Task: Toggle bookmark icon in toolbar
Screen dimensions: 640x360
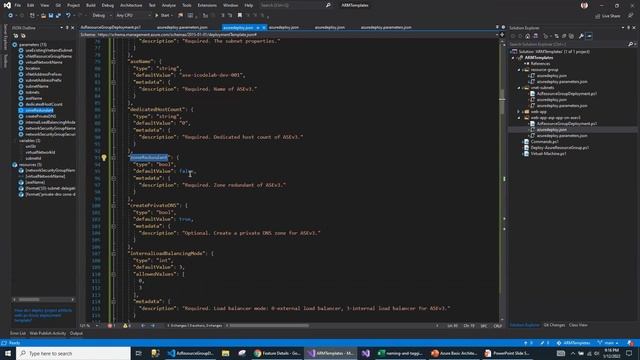Action: [x=240, y=16]
